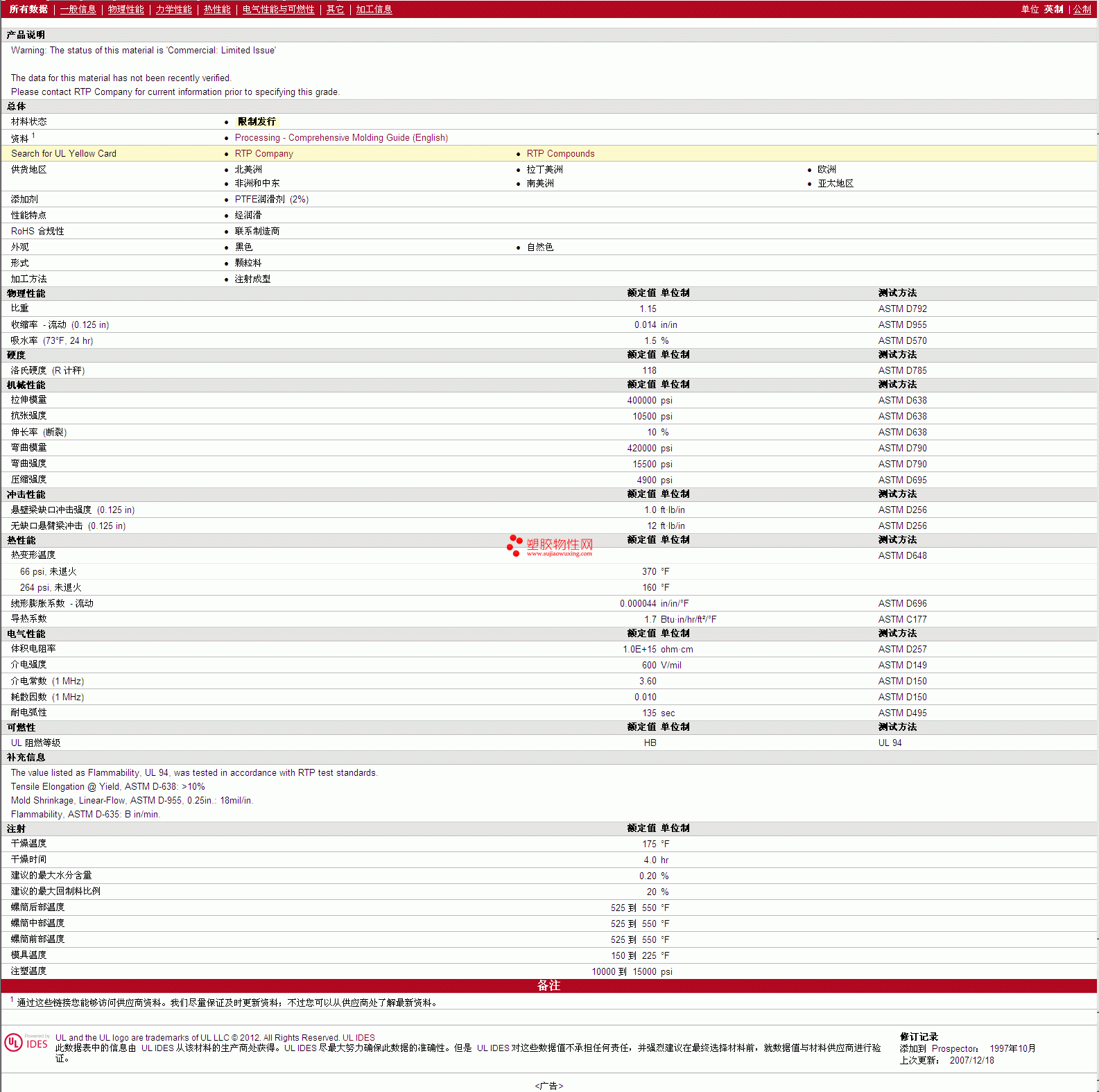Switch to the 一般信息 tab
This screenshot has height=1092, width=1099.
pos(78,10)
